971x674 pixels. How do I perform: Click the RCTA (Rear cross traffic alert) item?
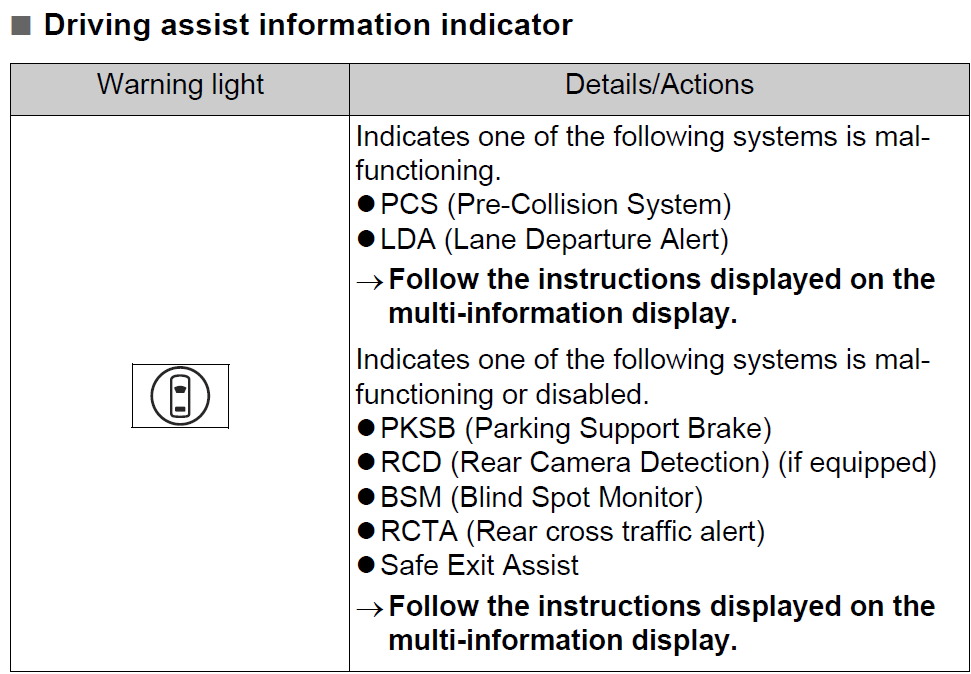tap(573, 532)
